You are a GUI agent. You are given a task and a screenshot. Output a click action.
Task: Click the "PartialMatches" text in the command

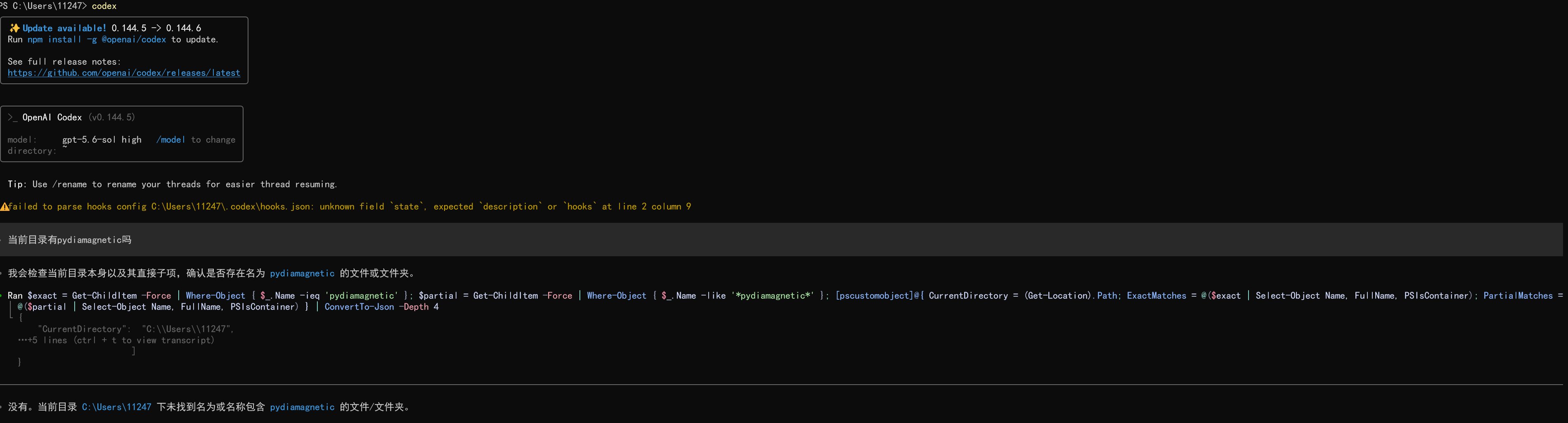click(1518, 296)
